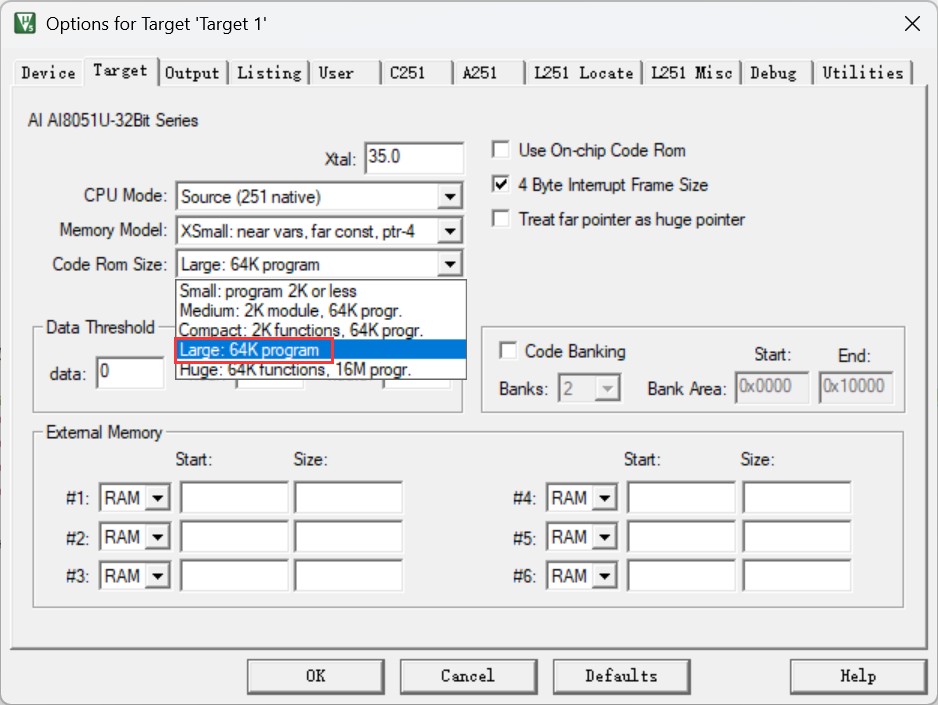Switch to the L251 Locate tab

tap(583, 73)
